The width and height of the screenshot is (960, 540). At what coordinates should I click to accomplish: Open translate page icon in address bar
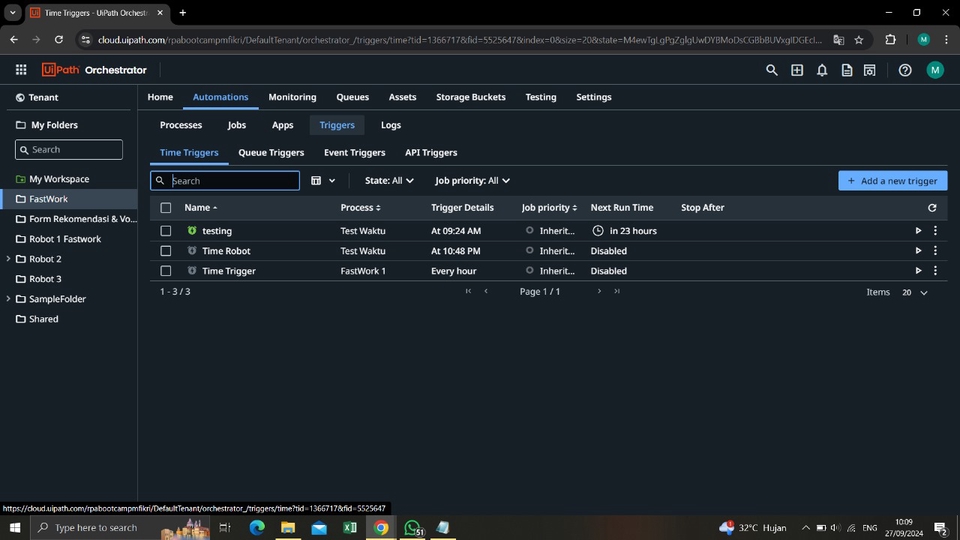pos(838,40)
